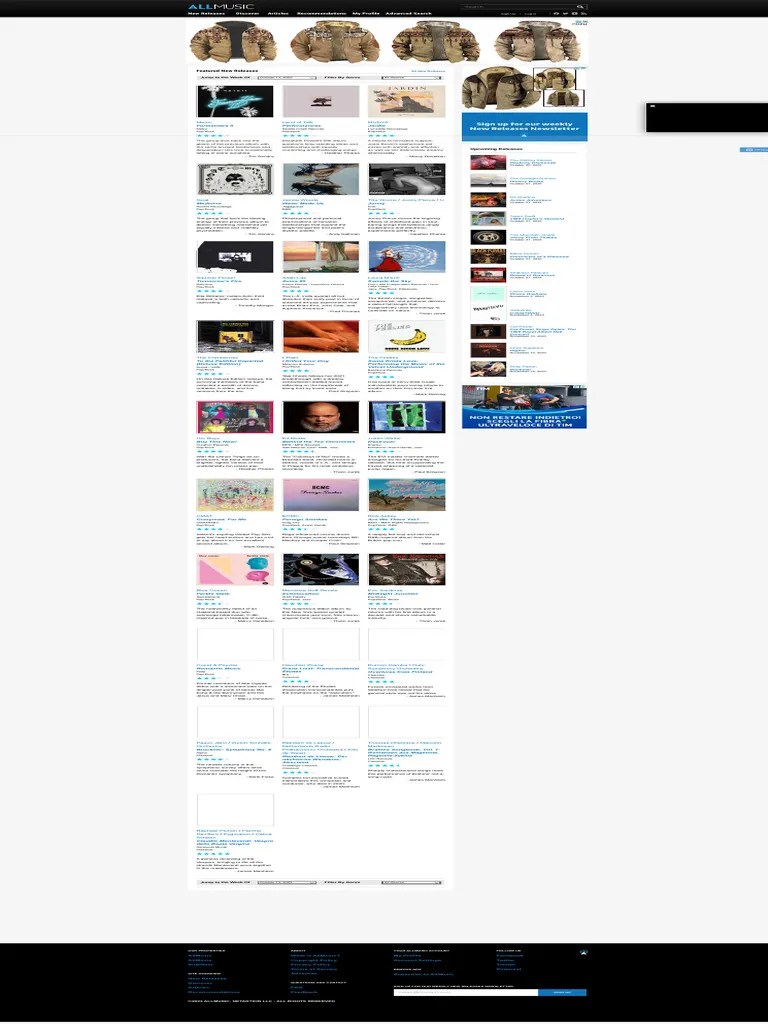The image size is (768, 1024).
Task: Open the Foreign Smokes album title
Action: coord(304,520)
